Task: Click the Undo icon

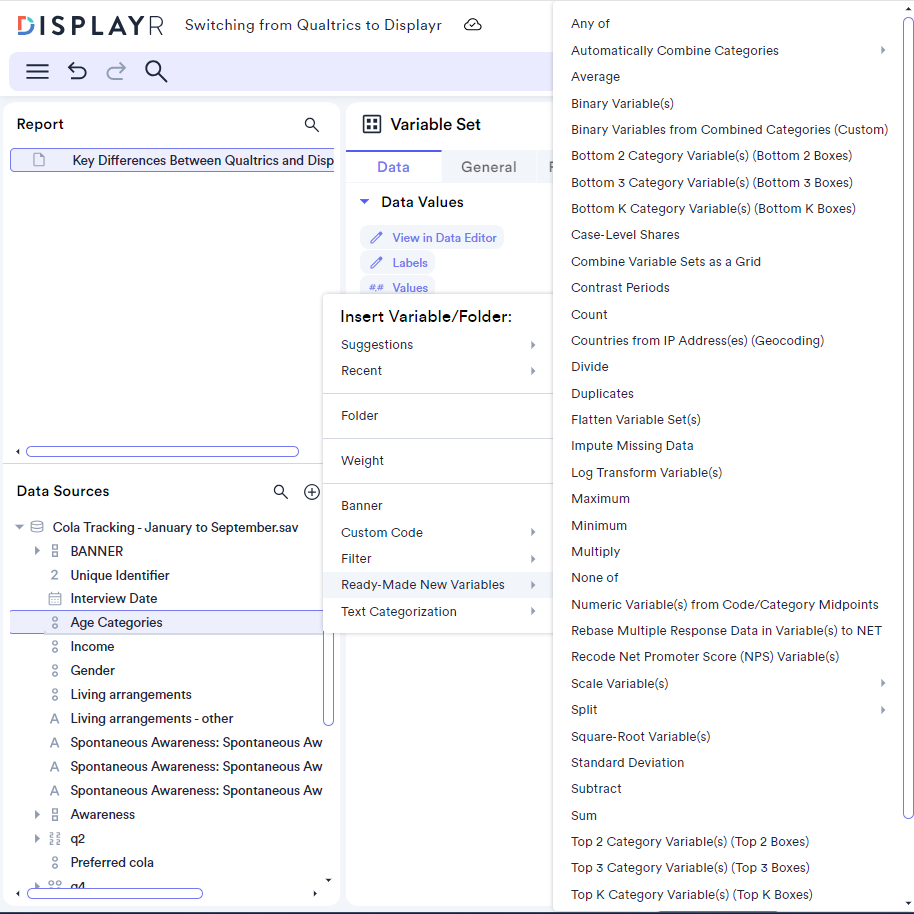Action: point(77,71)
